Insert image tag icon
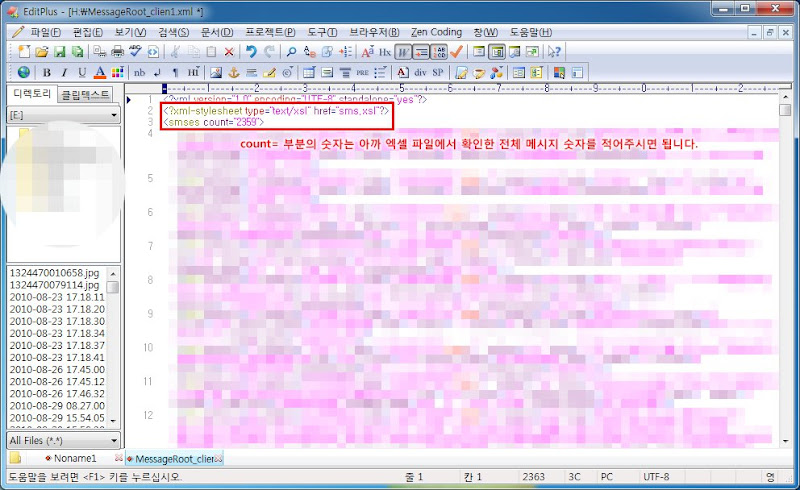The image size is (800, 490). [x=216, y=72]
